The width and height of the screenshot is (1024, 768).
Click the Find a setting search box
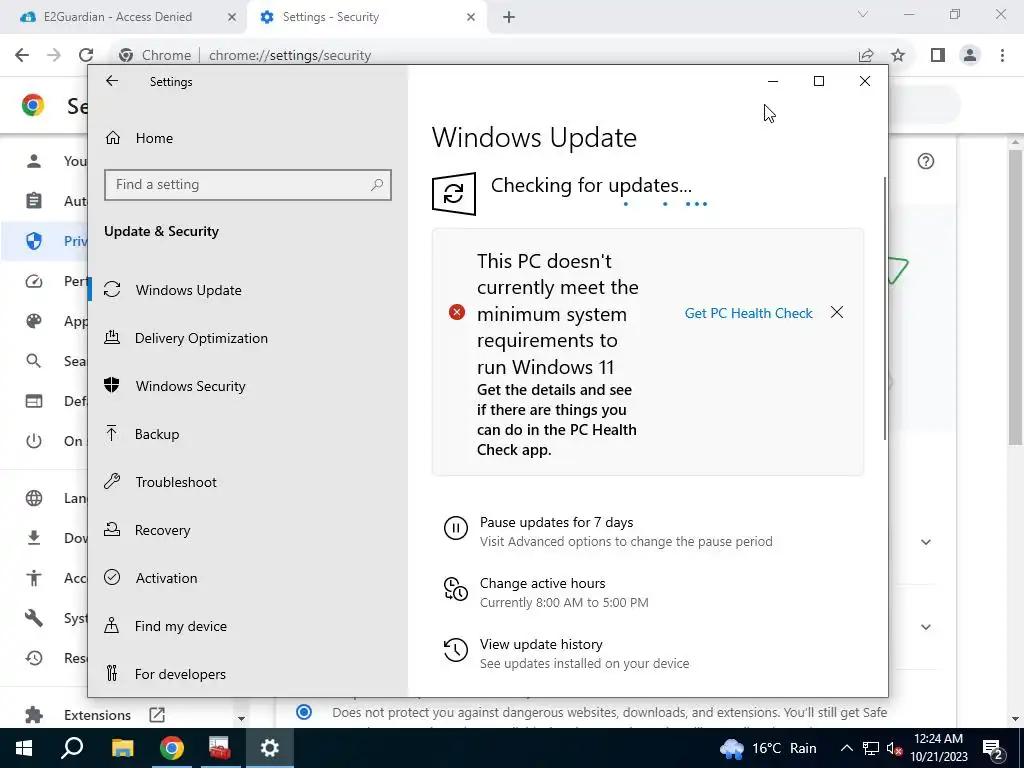[x=248, y=185]
